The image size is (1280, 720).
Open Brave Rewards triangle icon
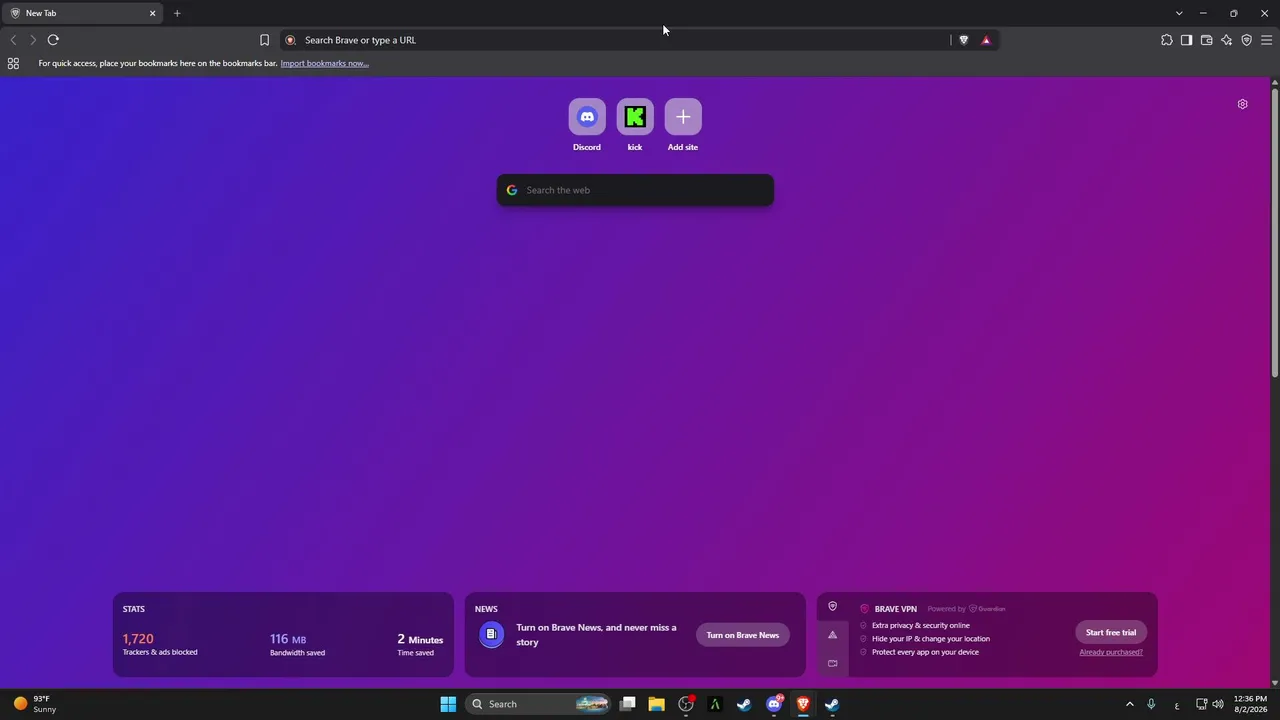click(986, 40)
